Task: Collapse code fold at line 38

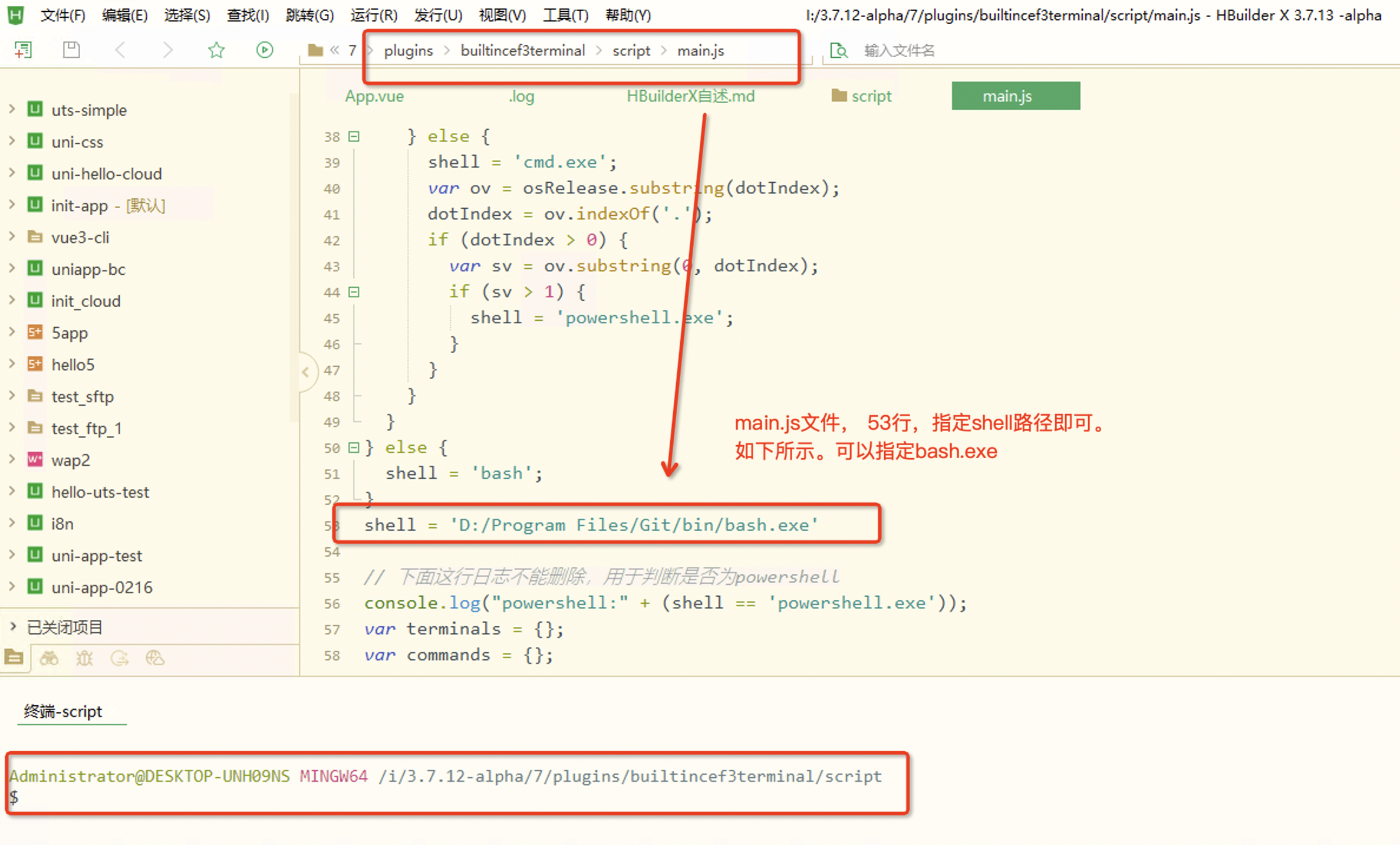Action: pyautogui.click(x=354, y=137)
